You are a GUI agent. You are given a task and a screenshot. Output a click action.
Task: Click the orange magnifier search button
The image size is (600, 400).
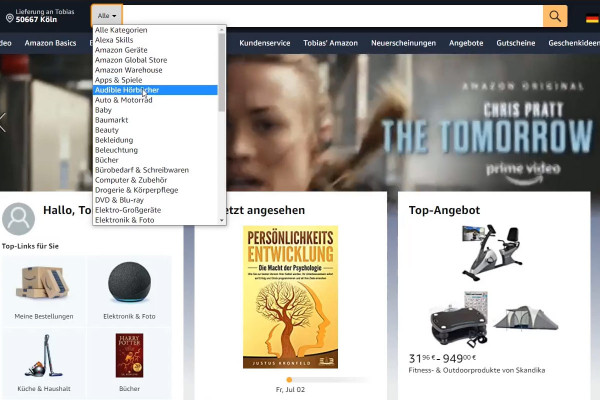(x=555, y=16)
